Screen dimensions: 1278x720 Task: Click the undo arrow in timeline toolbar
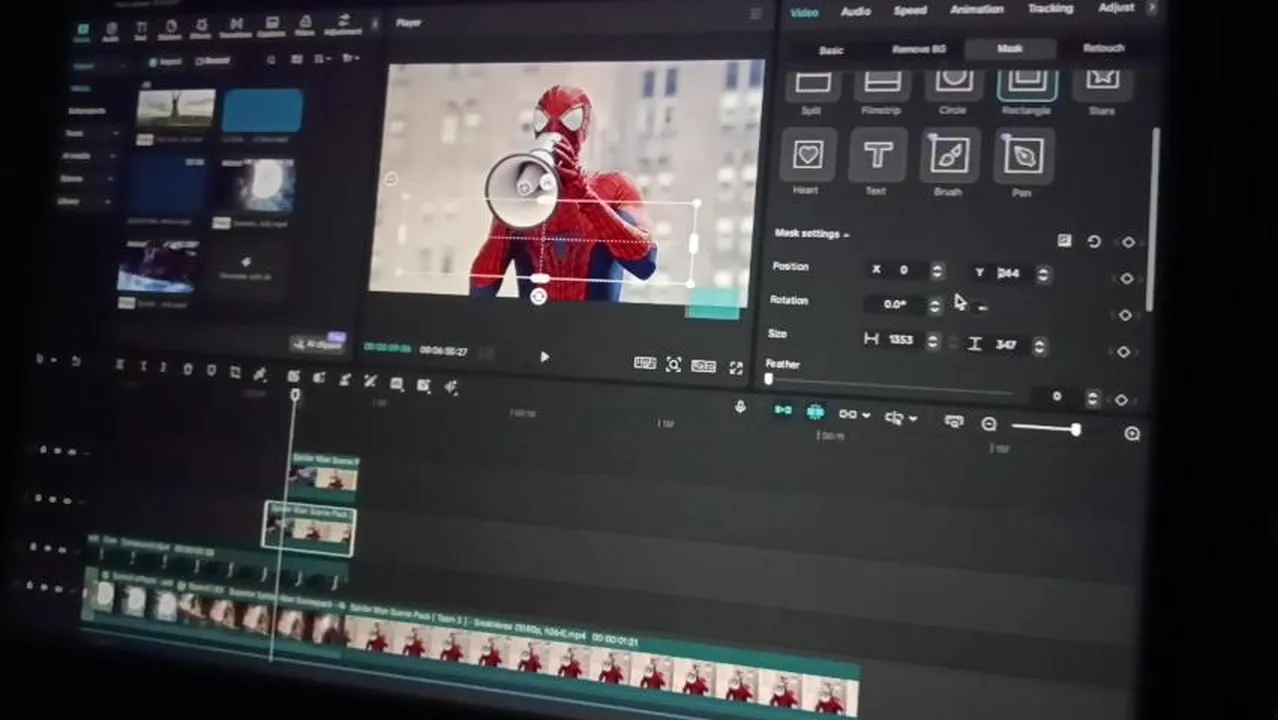[x=76, y=361]
